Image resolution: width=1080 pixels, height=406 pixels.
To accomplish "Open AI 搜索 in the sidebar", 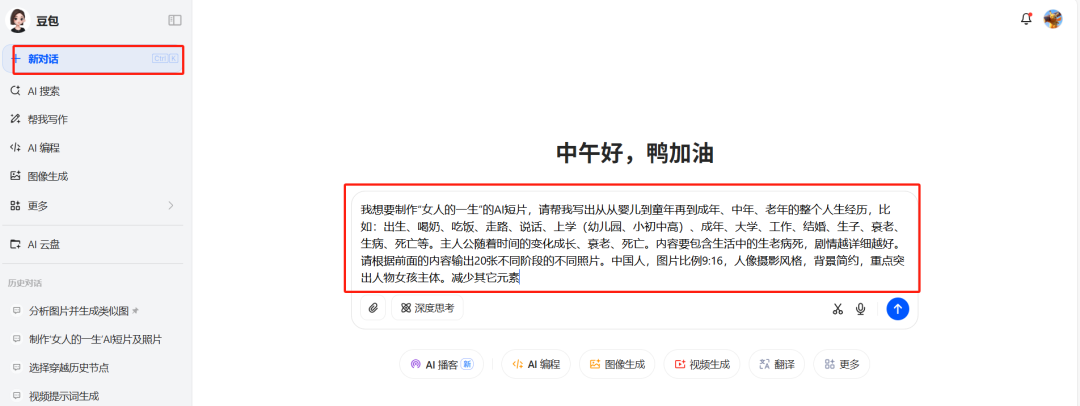I will coord(43,91).
